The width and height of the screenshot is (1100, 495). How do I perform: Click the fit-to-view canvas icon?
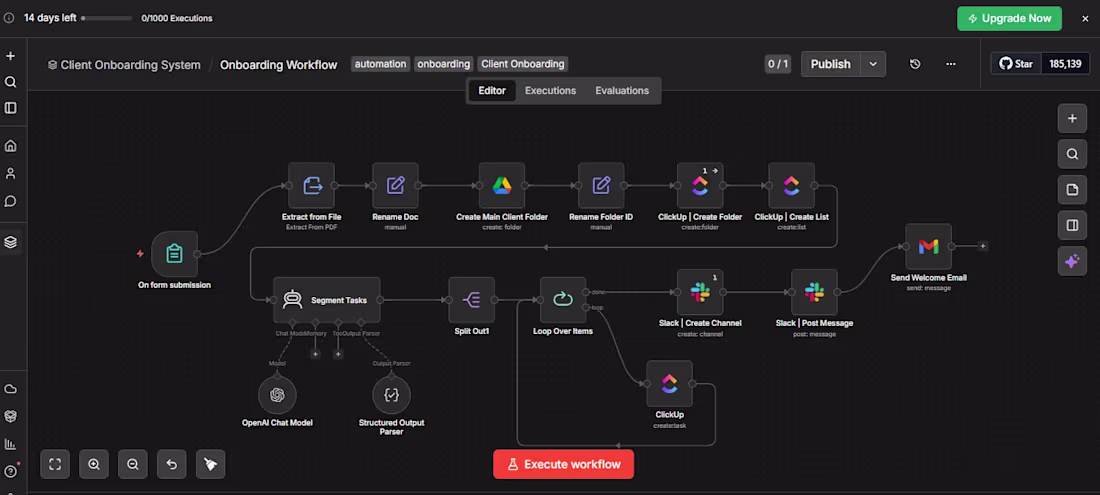coord(55,464)
